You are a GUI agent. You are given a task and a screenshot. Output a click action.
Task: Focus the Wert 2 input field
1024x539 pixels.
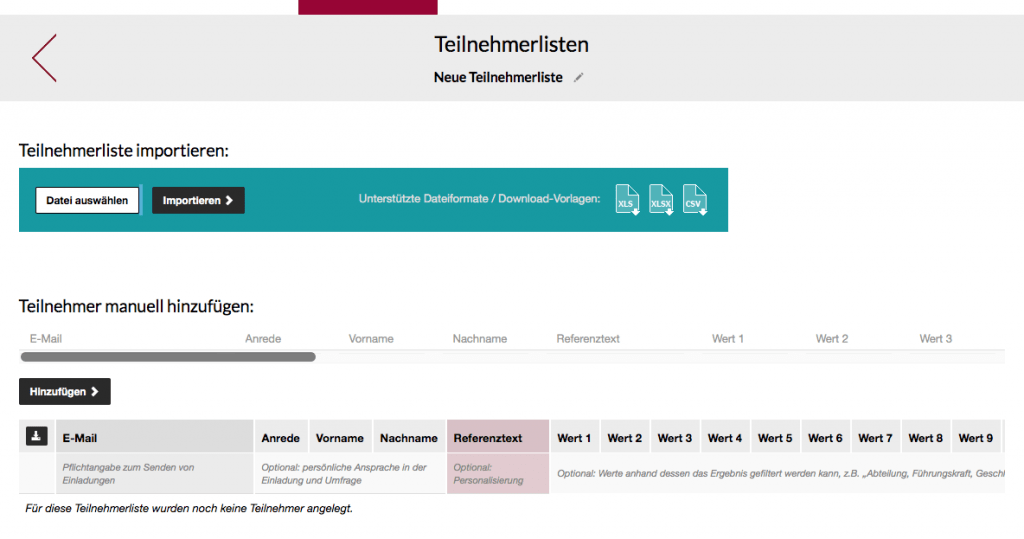pyautogui.click(x=858, y=339)
